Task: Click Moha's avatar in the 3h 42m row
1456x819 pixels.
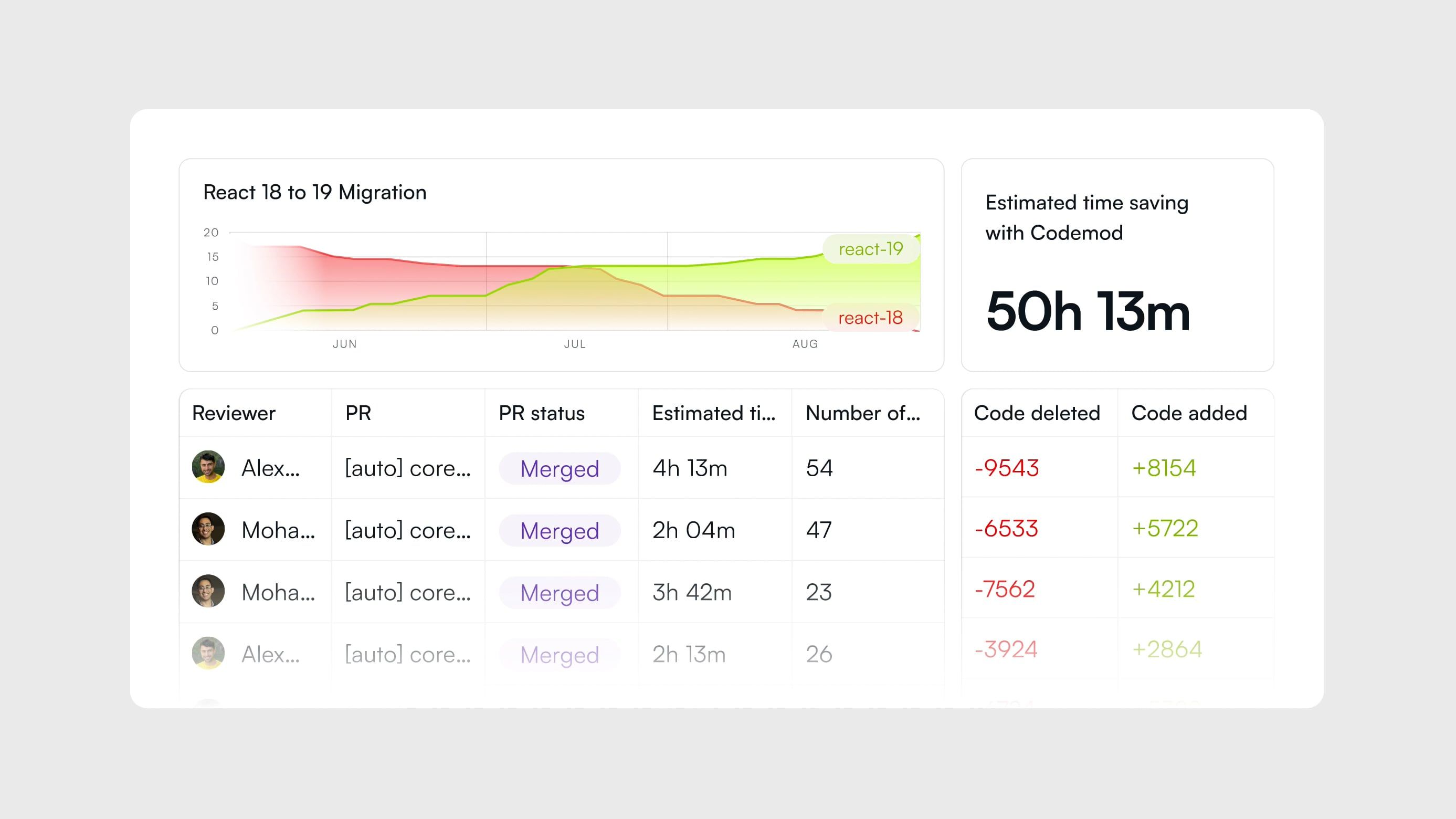Action: (208, 591)
